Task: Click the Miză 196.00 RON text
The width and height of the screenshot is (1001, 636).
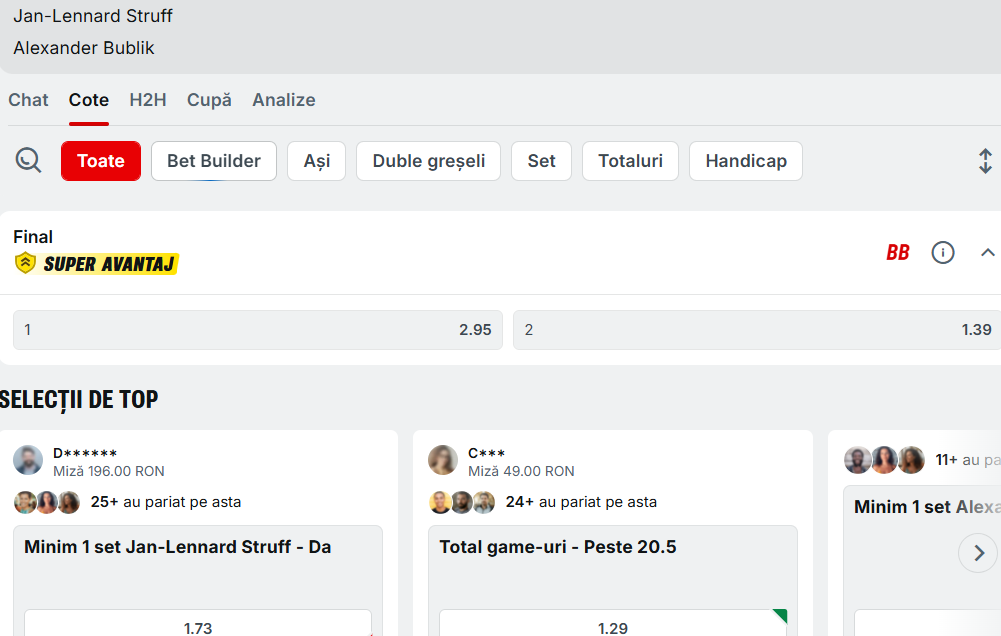Action: (x=109, y=471)
